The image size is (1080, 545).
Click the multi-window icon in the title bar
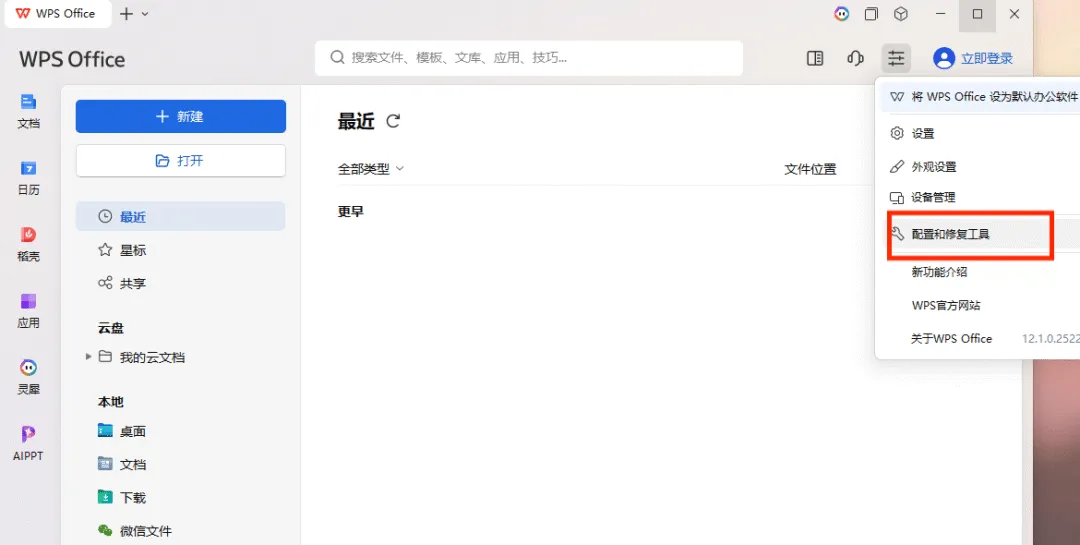pyautogui.click(x=871, y=14)
